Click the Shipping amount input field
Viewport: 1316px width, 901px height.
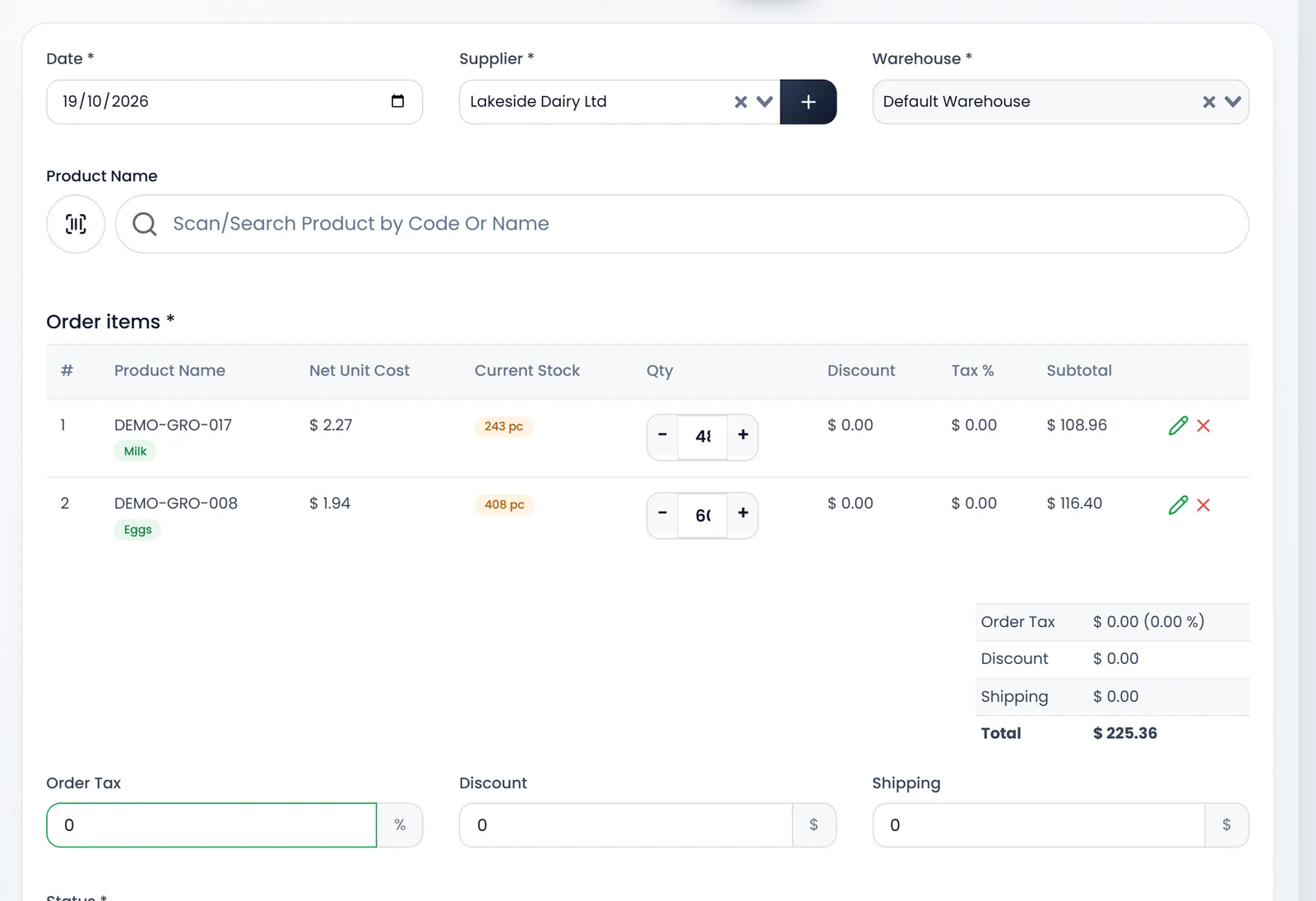click(x=1039, y=825)
